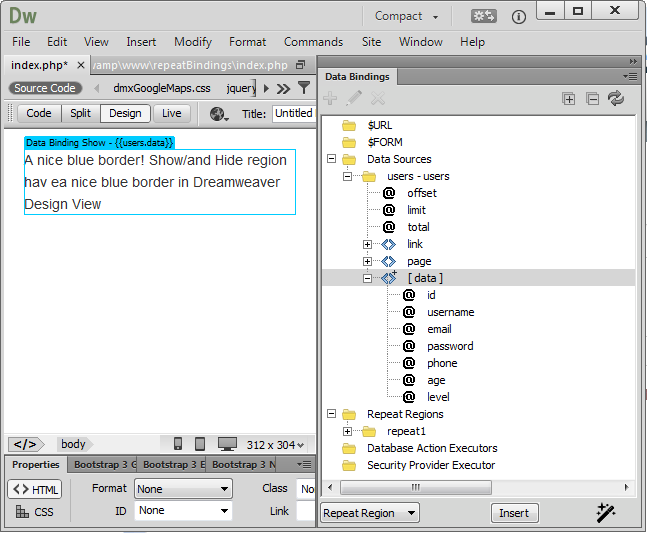This screenshot has height=533, width=647.
Task: Select Source Code view button
Action: pyautogui.click(x=45, y=88)
